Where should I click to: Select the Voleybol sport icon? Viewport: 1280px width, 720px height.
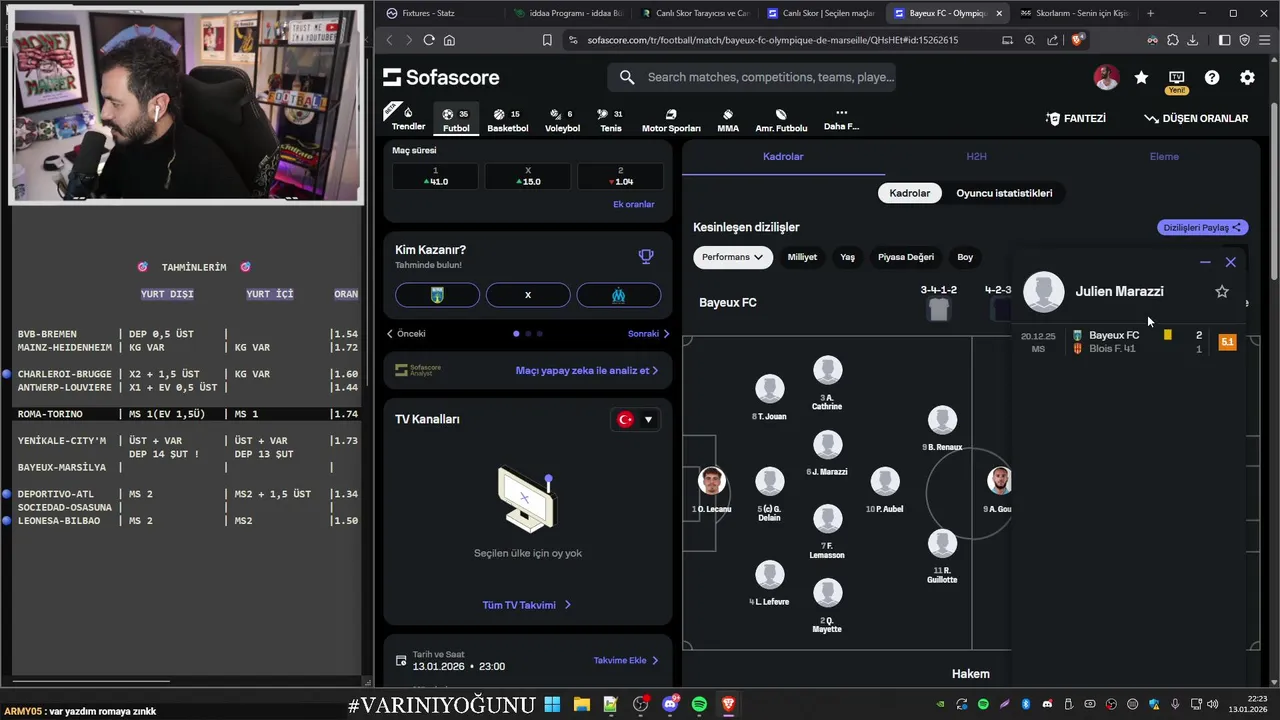coord(562,120)
